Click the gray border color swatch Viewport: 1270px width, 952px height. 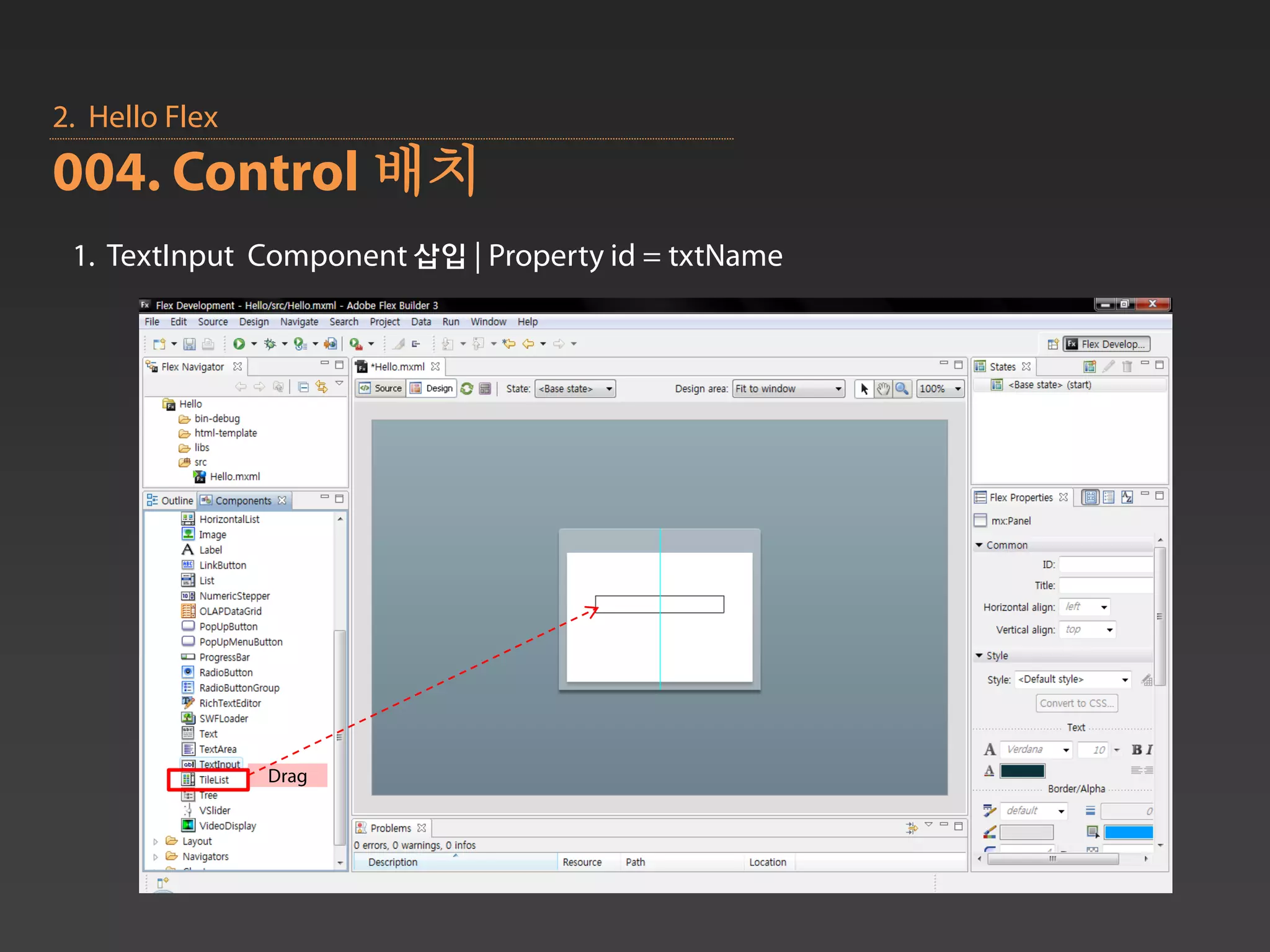[x=1027, y=832]
